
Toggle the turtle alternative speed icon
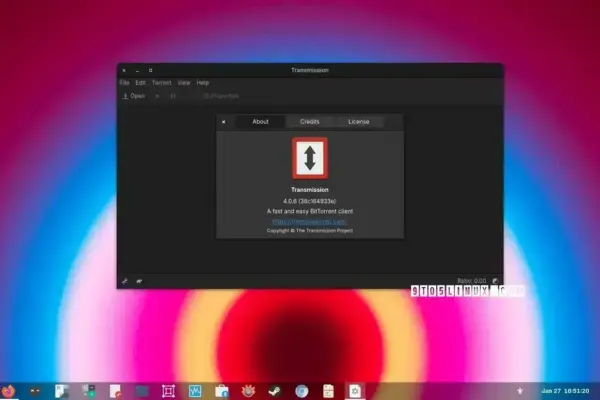139,281
